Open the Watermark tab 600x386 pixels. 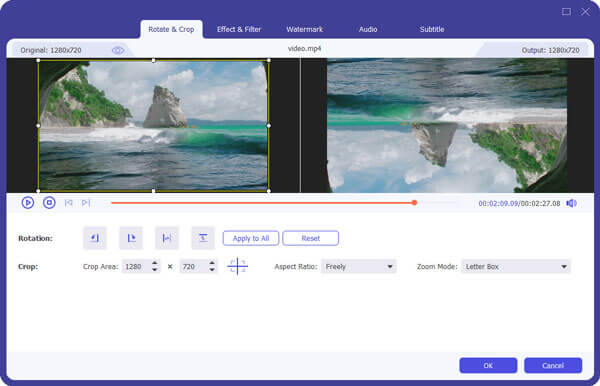(305, 29)
